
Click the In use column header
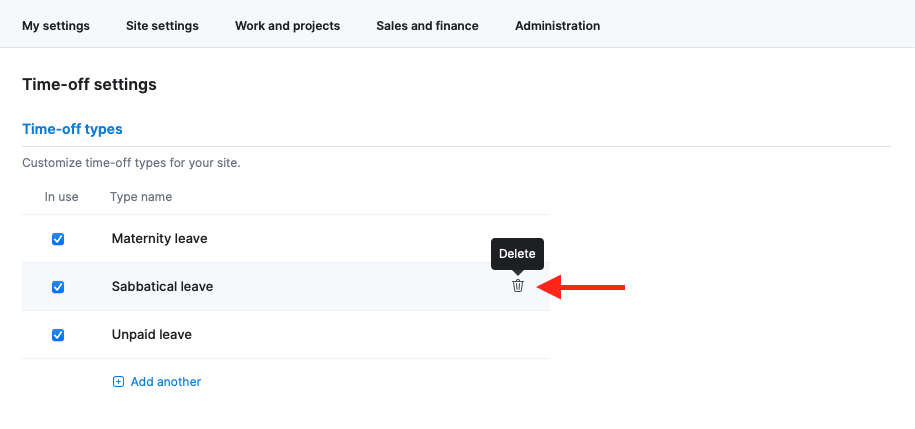[61, 197]
